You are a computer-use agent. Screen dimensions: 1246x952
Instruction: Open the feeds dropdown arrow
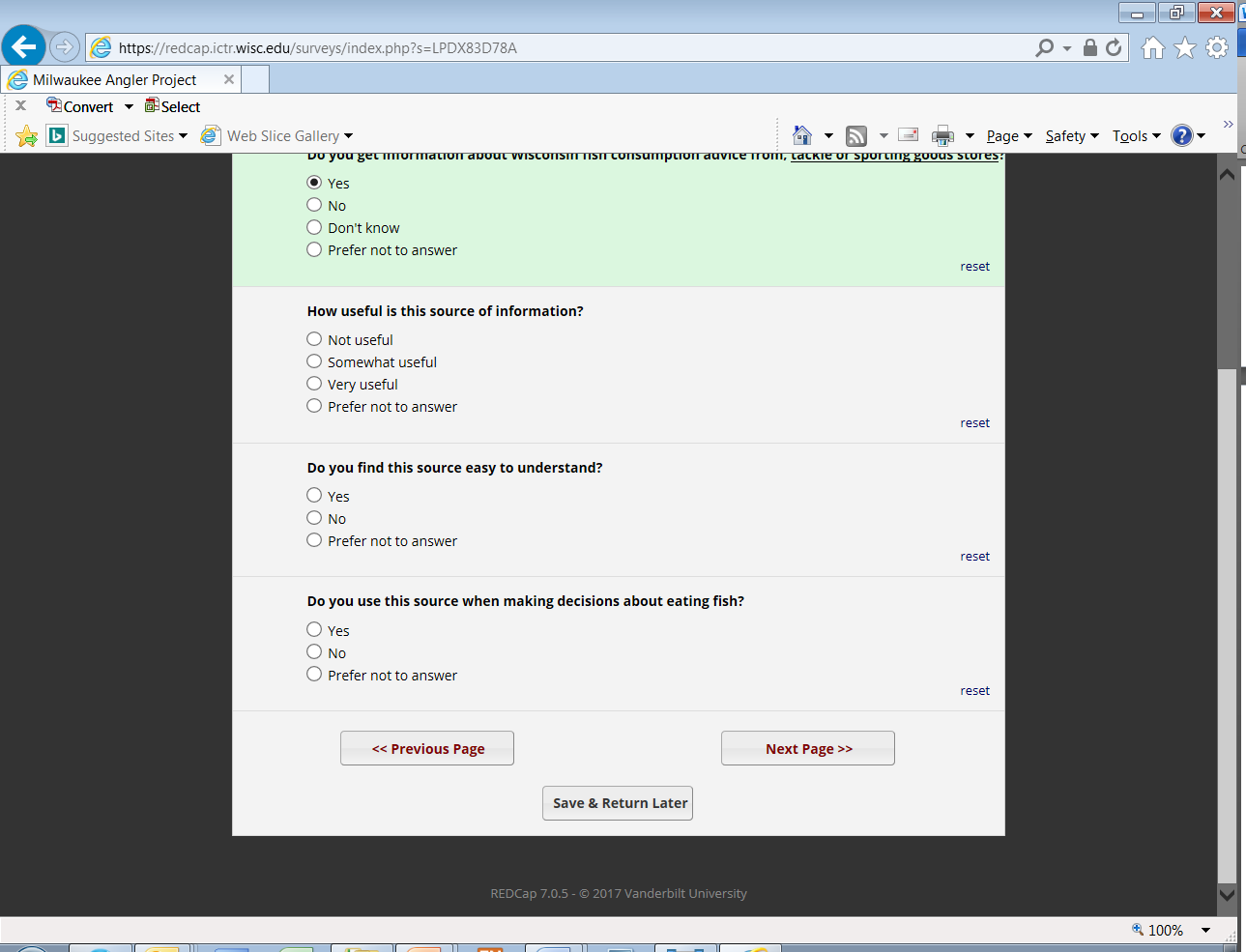883,136
